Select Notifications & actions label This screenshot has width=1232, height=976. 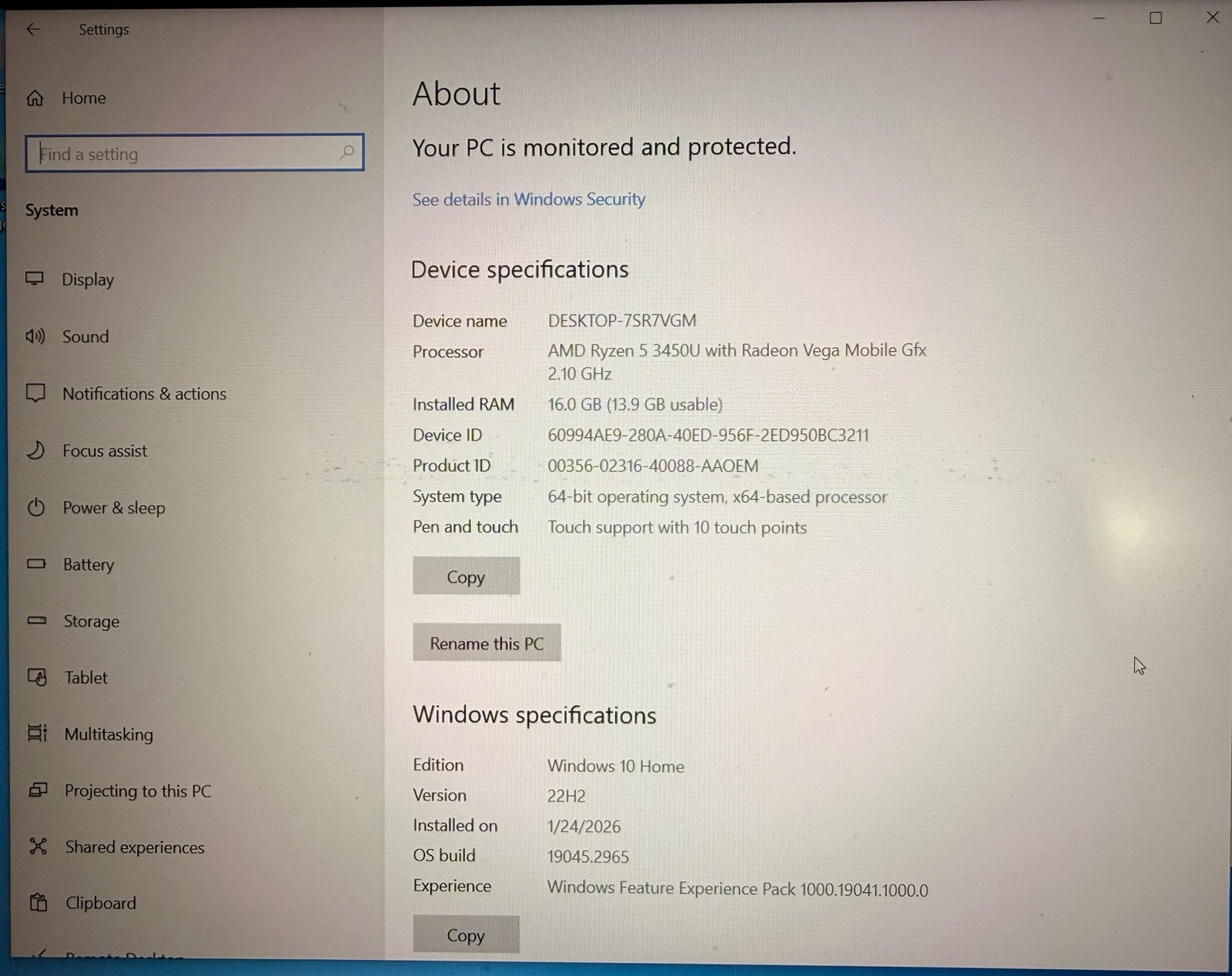pos(145,393)
